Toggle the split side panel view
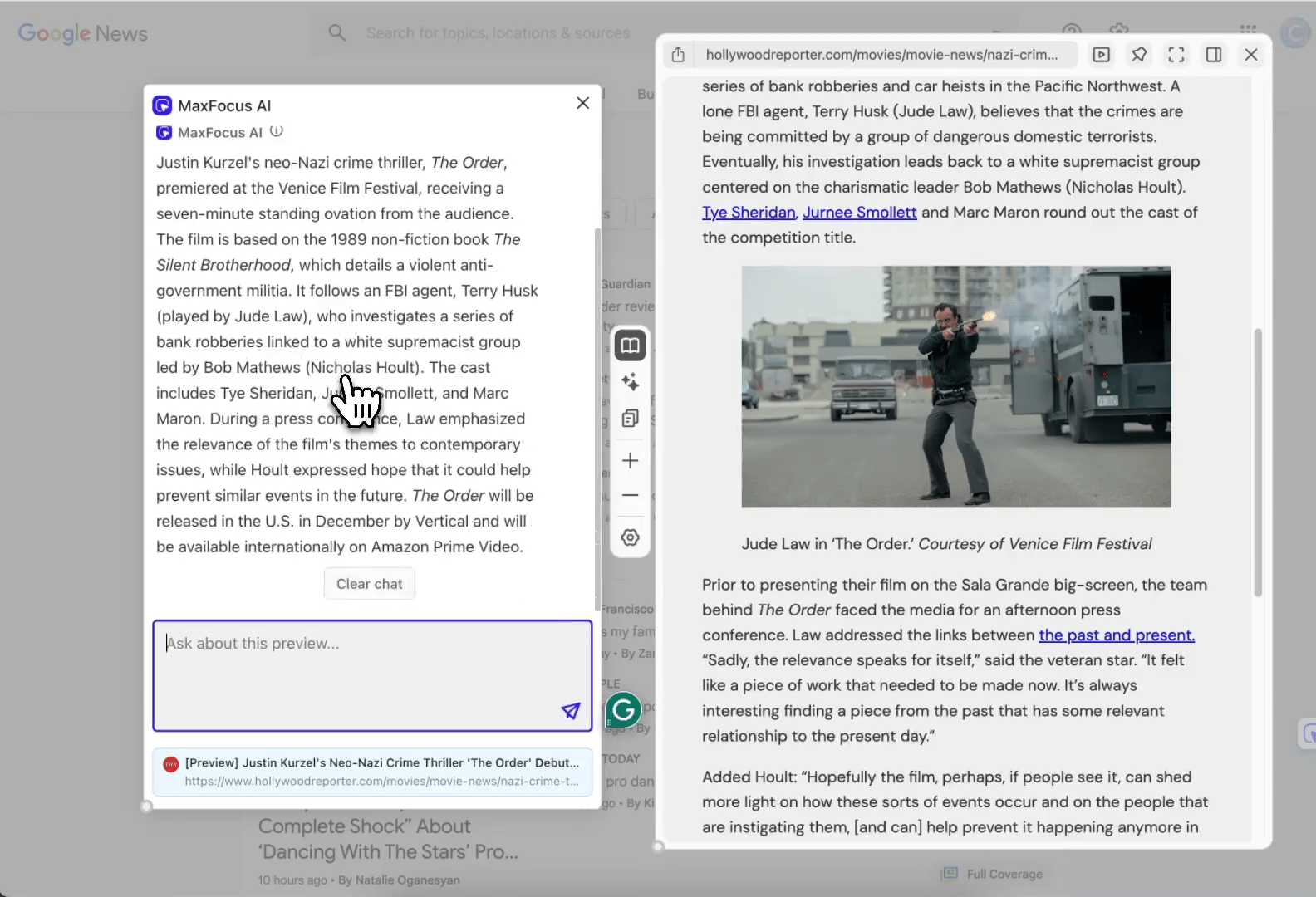The image size is (1316, 897). [x=1214, y=55]
